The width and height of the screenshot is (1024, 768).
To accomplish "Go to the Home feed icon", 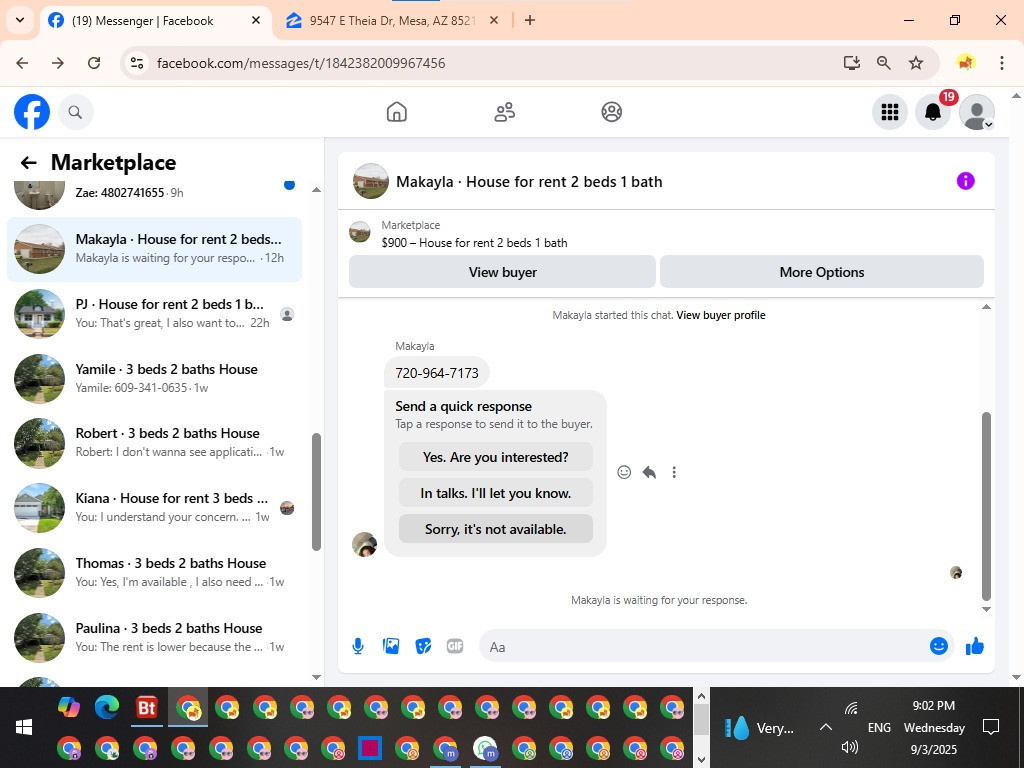I will tap(396, 112).
